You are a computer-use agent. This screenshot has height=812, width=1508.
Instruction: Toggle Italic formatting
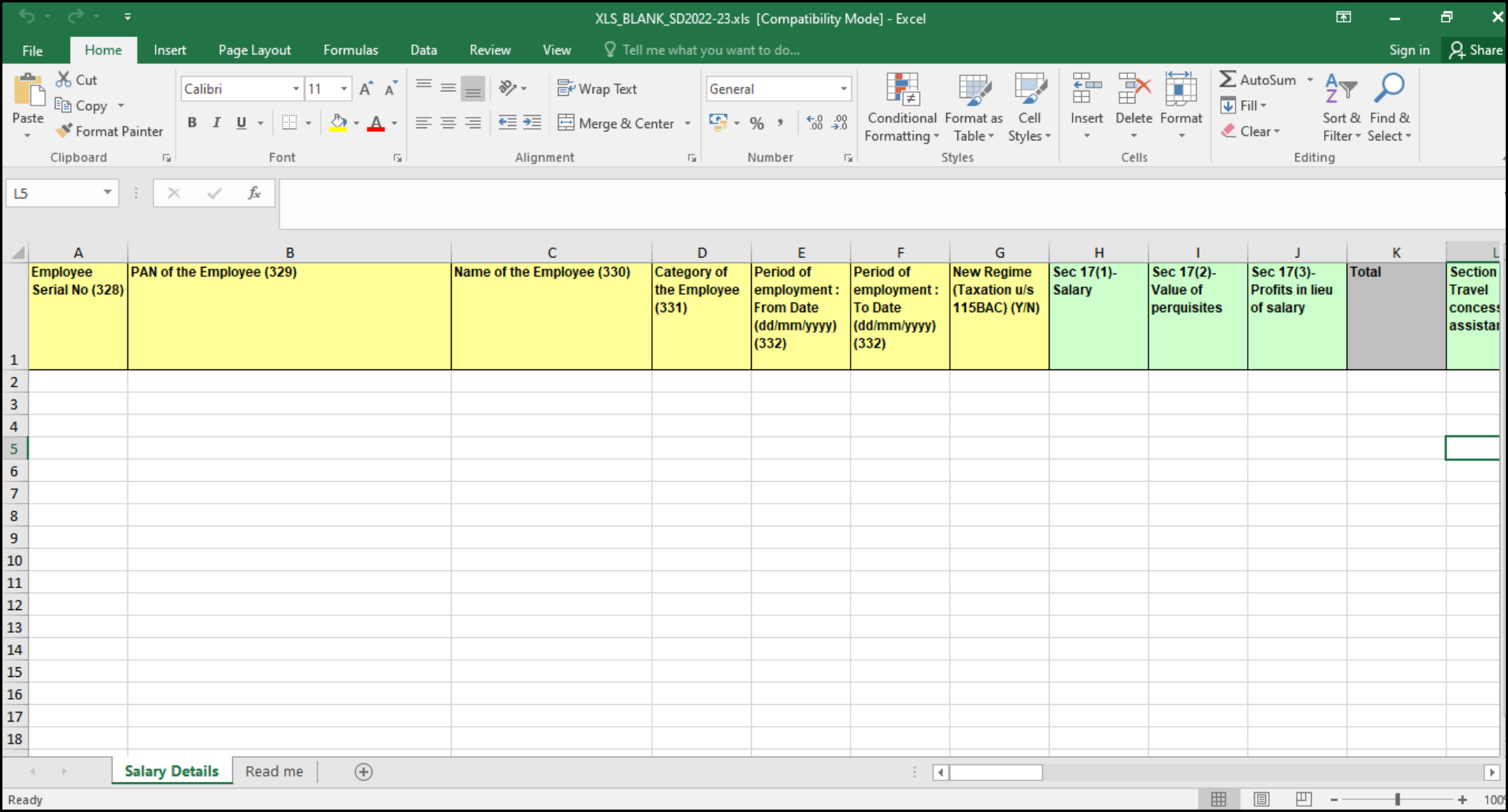coord(216,123)
